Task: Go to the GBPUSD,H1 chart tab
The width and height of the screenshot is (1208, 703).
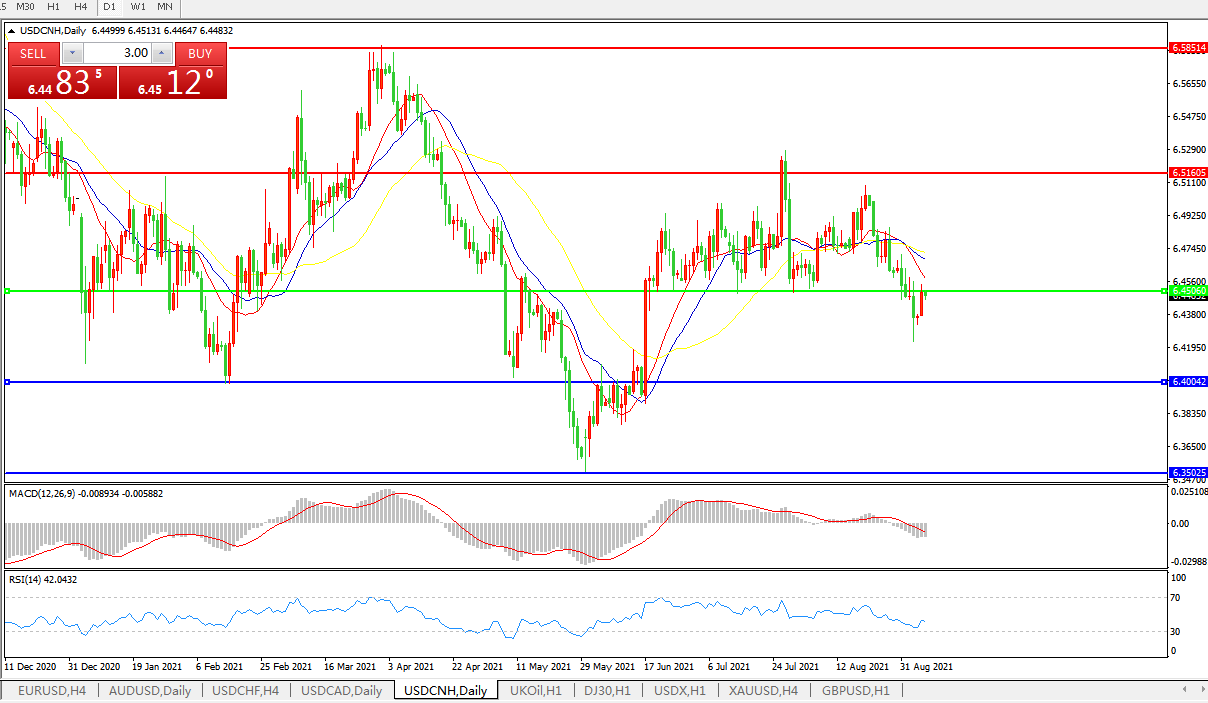Action: tap(855, 691)
